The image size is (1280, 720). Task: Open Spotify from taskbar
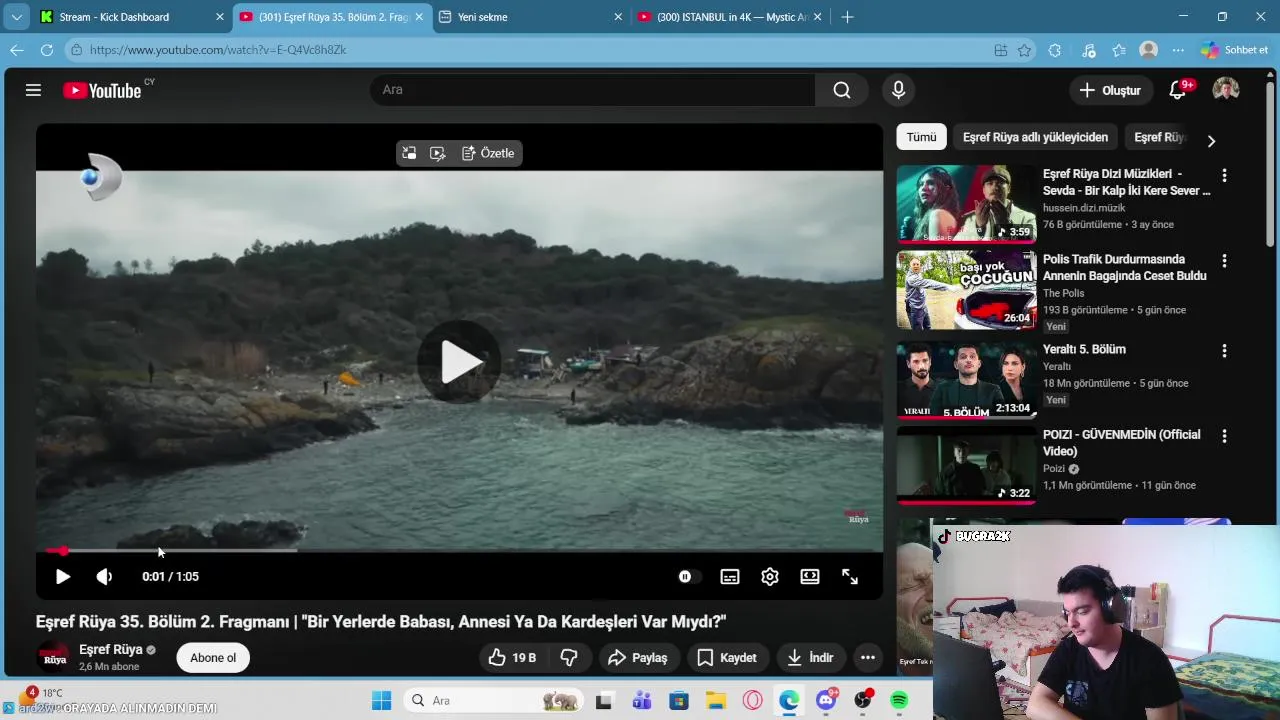click(899, 701)
